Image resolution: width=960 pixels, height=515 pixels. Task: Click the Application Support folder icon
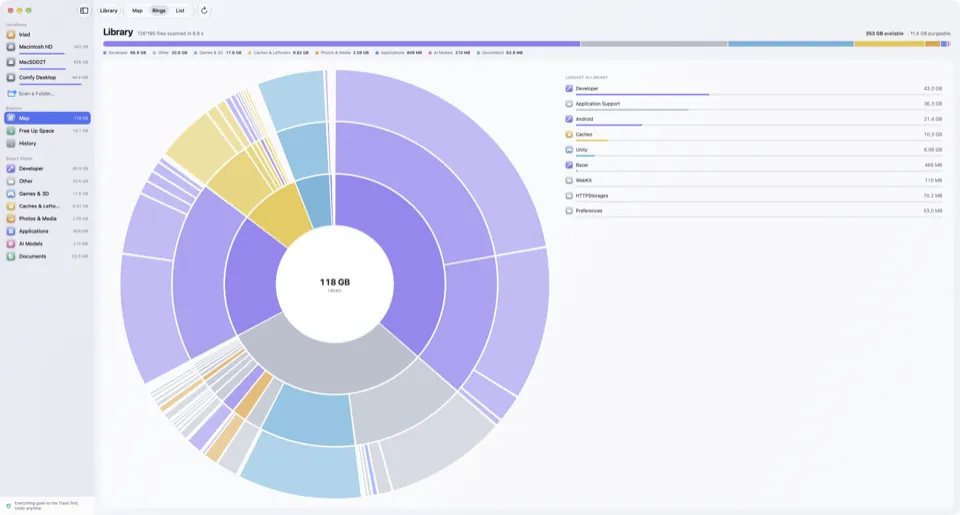(x=569, y=104)
